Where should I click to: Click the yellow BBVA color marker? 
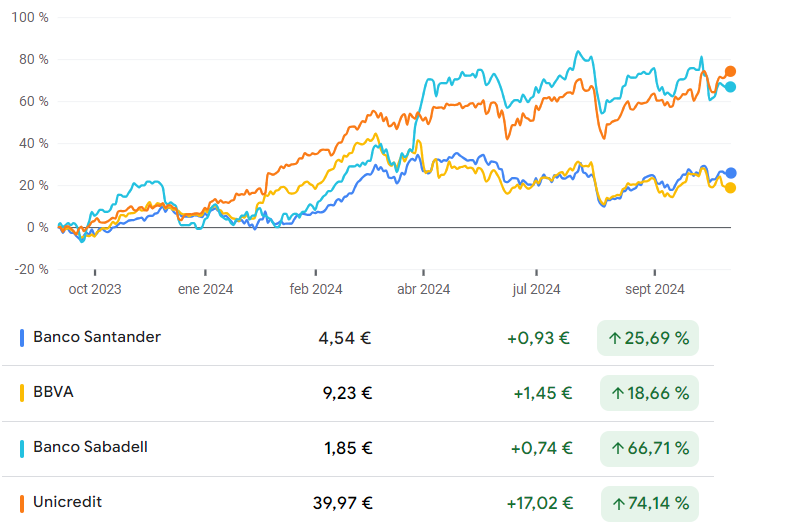point(22,393)
